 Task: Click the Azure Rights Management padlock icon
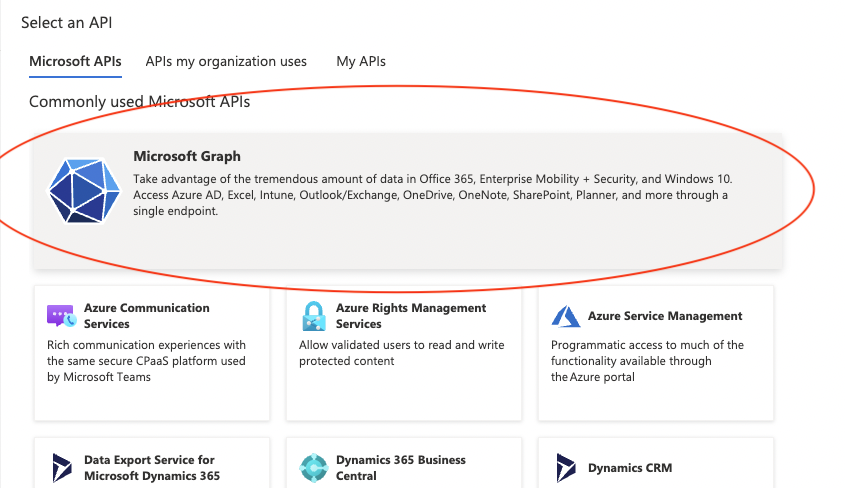click(x=314, y=316)
